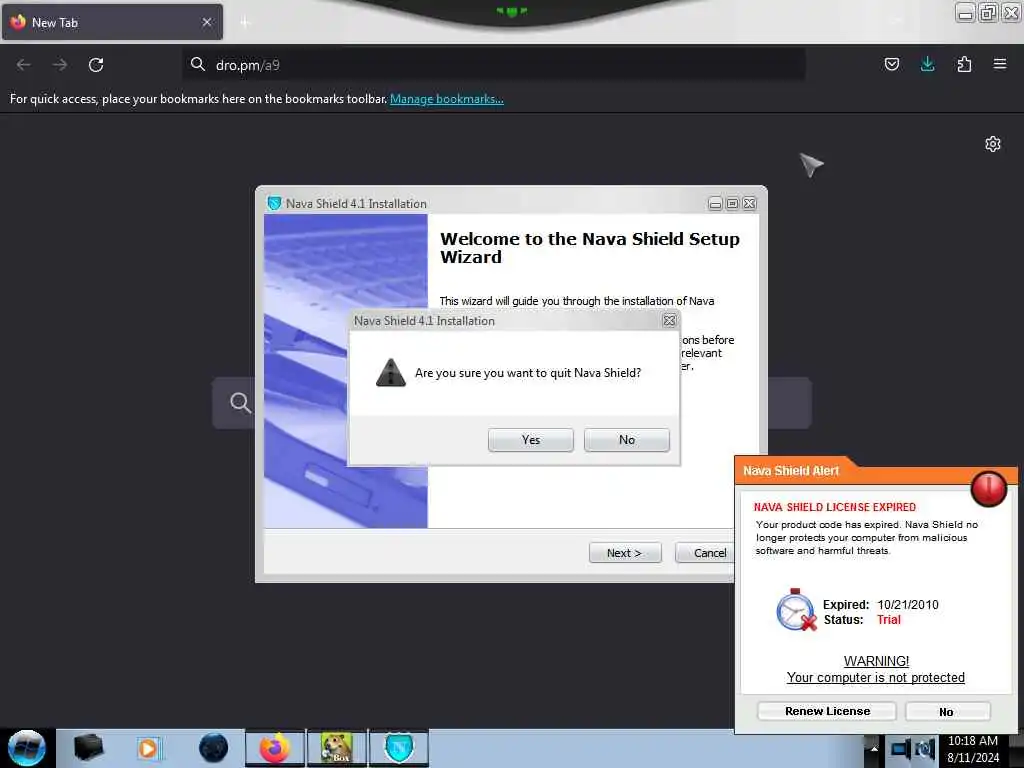Close the Nava Shield Installation wizard window

coord(750,204)
